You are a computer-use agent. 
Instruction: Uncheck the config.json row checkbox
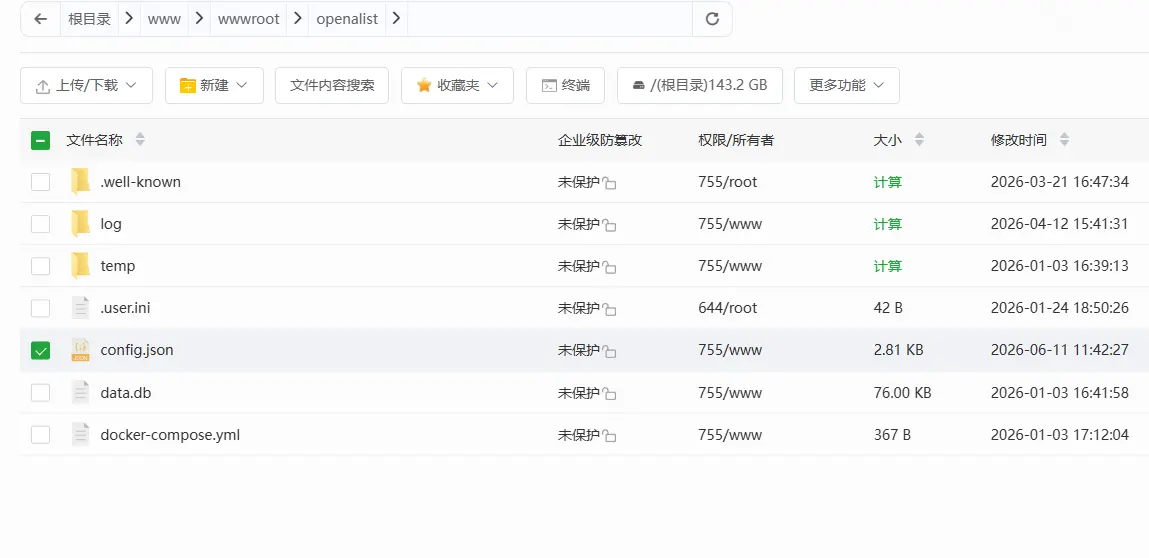pyautogui.click(x=40, y=350)
